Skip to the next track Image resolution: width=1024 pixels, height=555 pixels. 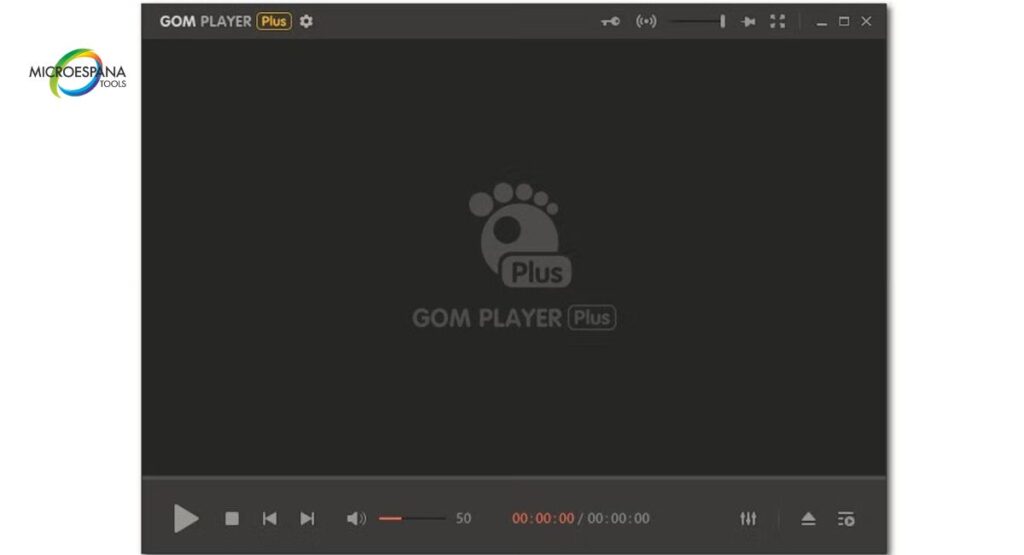tap(307, 518)
